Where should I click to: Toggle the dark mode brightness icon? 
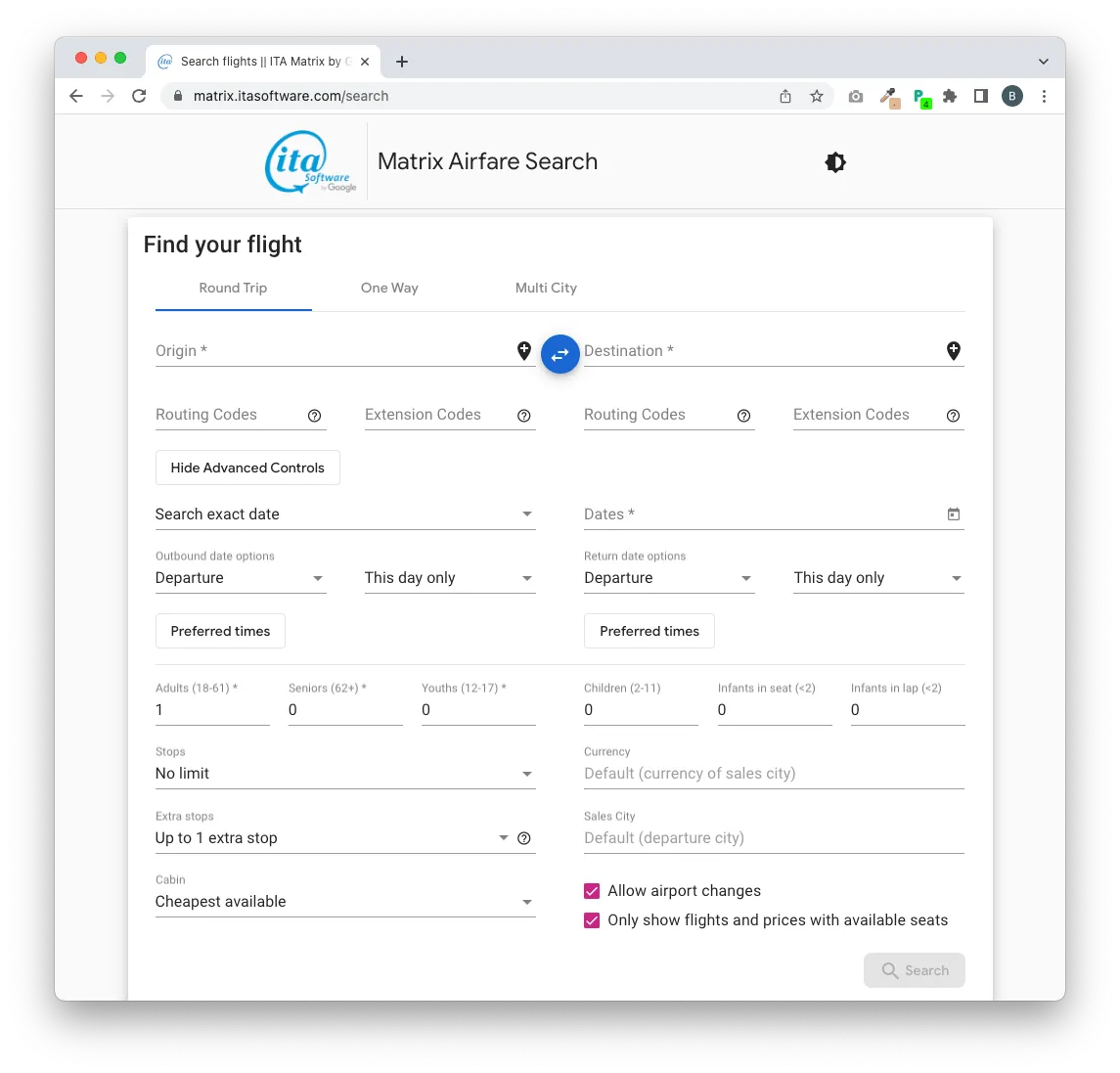coord(835,162)
